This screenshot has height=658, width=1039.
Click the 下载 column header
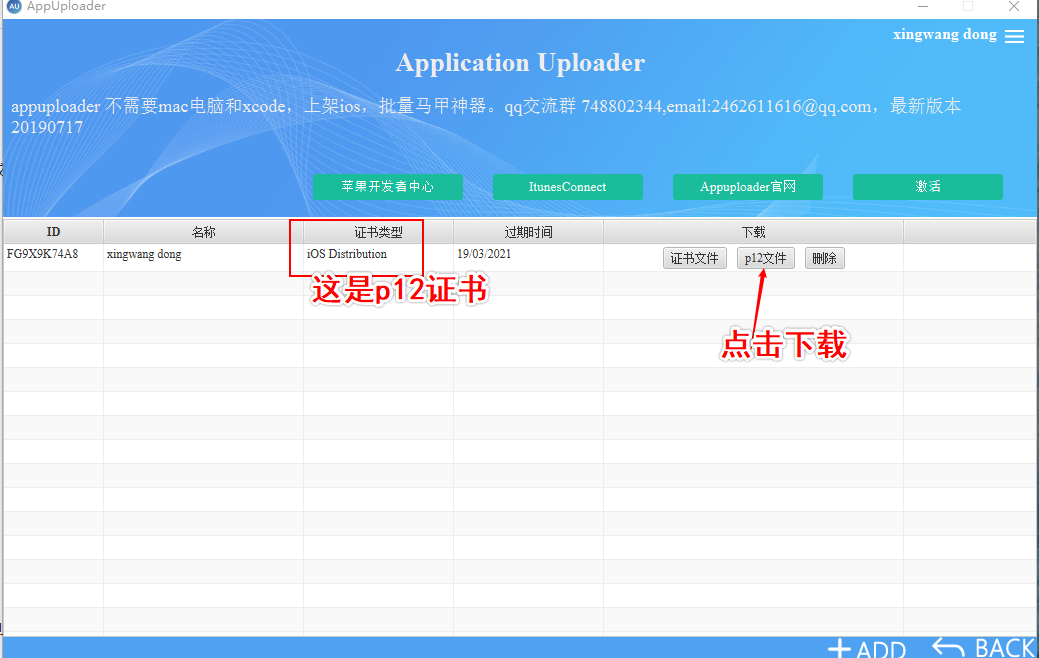click(753, 232)
